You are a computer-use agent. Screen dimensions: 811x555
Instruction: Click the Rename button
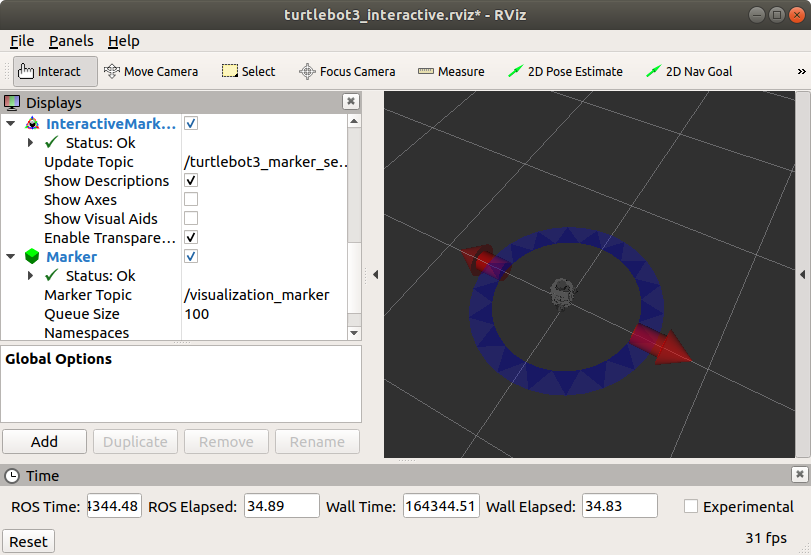318,442
